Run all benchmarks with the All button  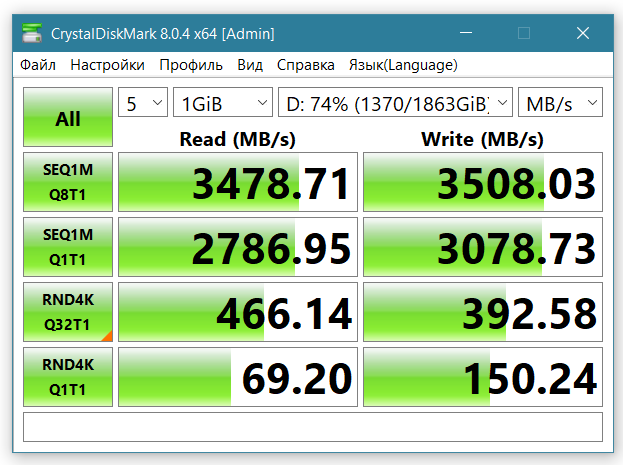pos(68,117)
